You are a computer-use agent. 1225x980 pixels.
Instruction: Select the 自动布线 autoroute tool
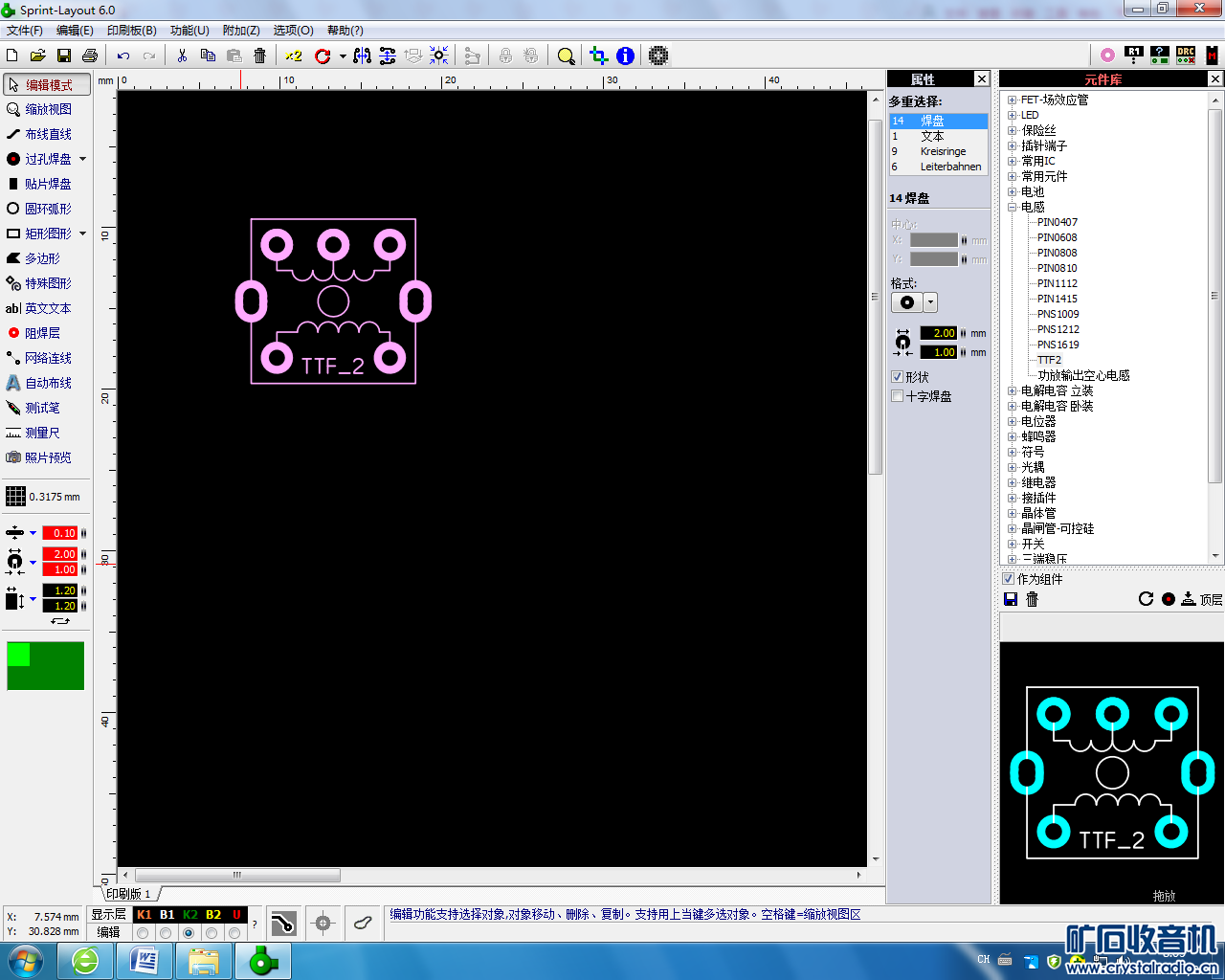pos(47,383)
